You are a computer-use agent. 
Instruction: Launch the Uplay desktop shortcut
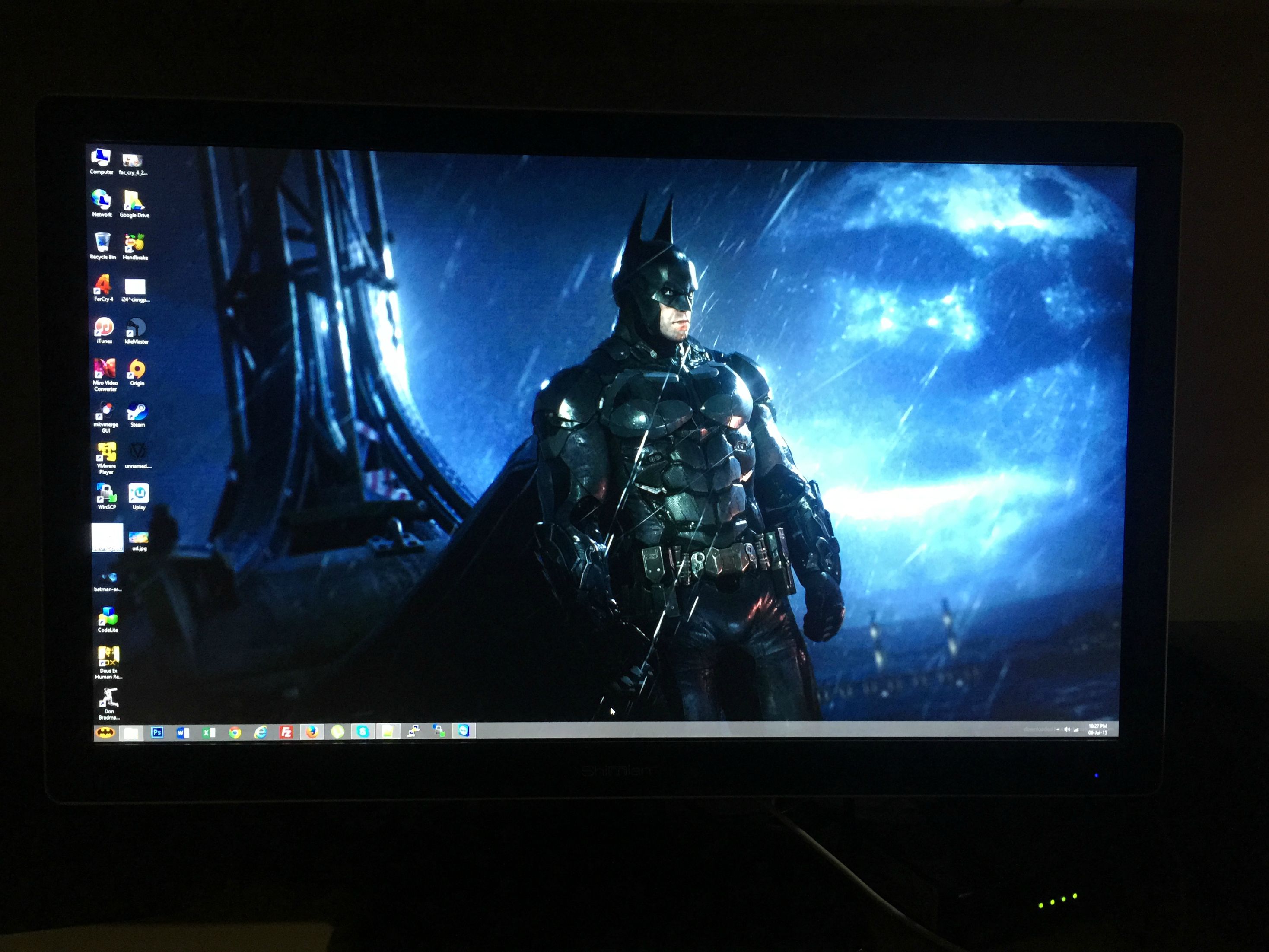[x=139, y=497]
